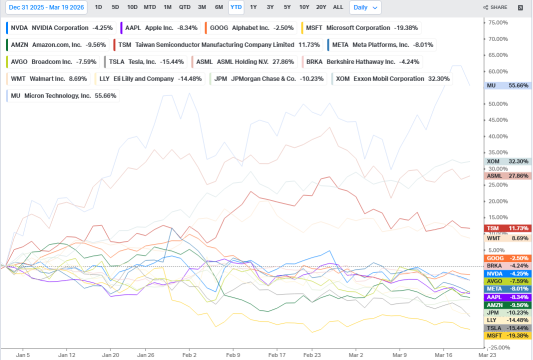Select the 6M time range
This screenshot has width=533, height=360.
coord(219,7)
